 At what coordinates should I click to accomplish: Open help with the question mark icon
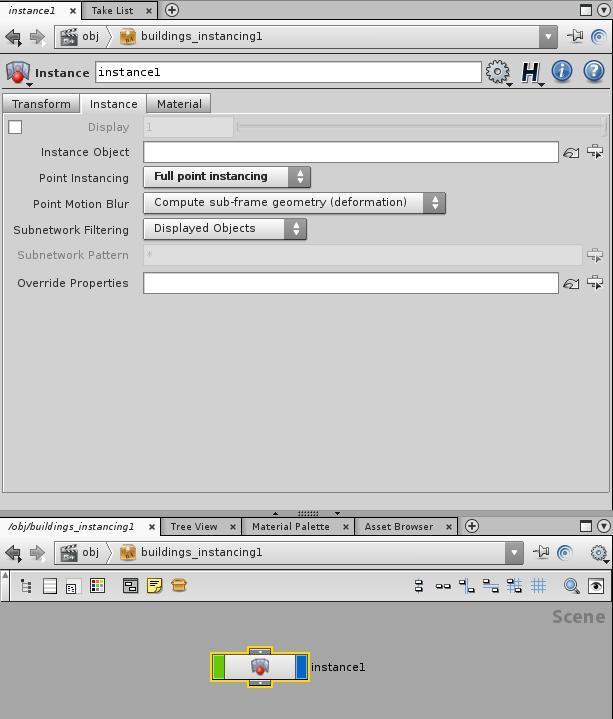[594, 72]
